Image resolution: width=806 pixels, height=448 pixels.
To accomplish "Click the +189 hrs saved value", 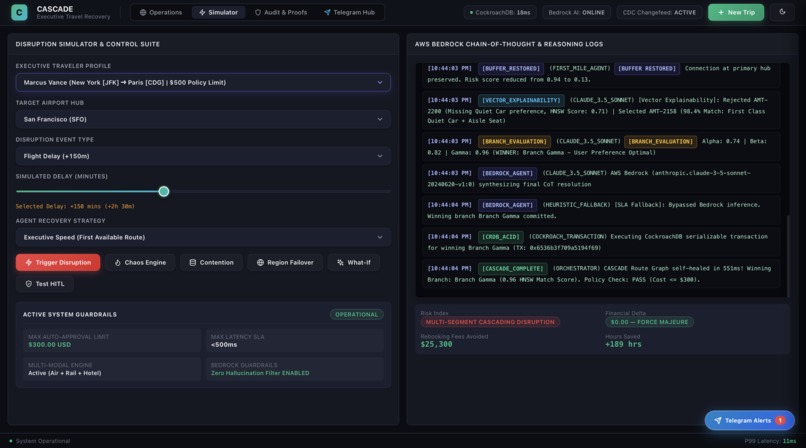I will pos(623,344).
